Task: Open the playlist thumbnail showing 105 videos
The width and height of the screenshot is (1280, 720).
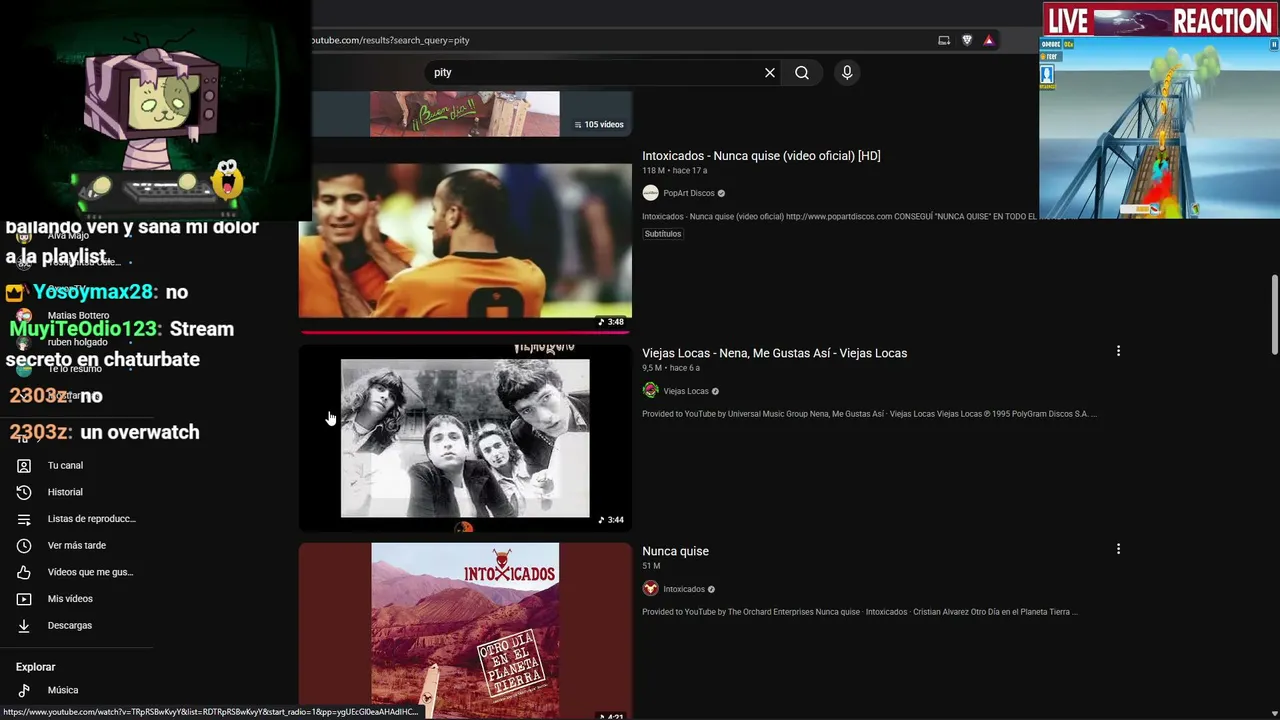Action: pyautogui.click(x=465, y=114)
